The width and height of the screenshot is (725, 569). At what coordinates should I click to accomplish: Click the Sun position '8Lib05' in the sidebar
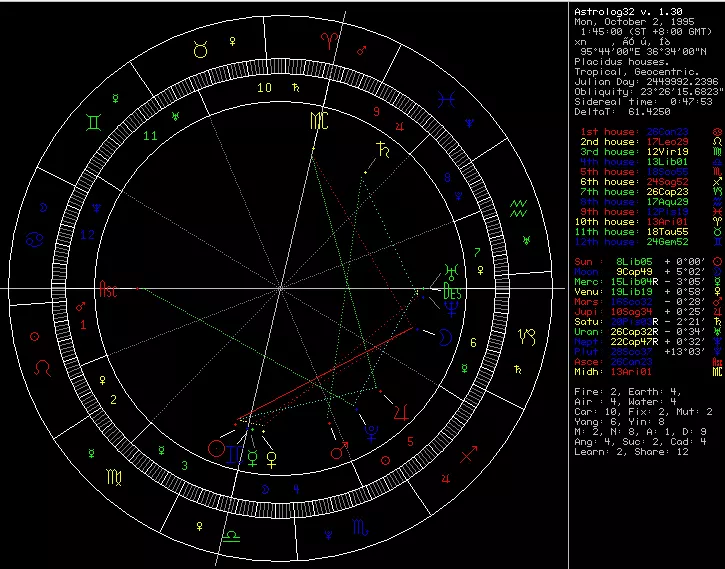pyautogui.click(x=634, y=262)
